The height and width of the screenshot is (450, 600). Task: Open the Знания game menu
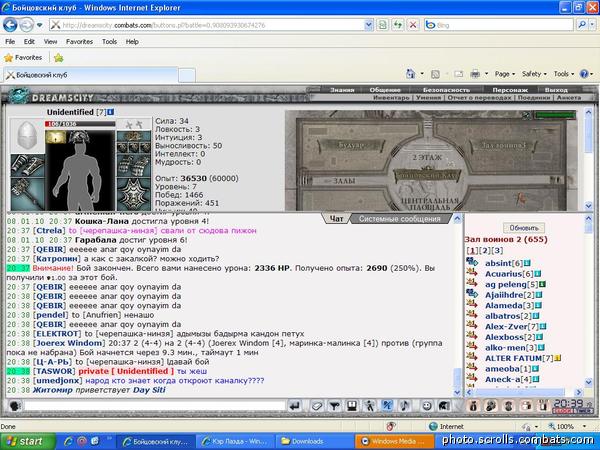click(x=342, y=90)
